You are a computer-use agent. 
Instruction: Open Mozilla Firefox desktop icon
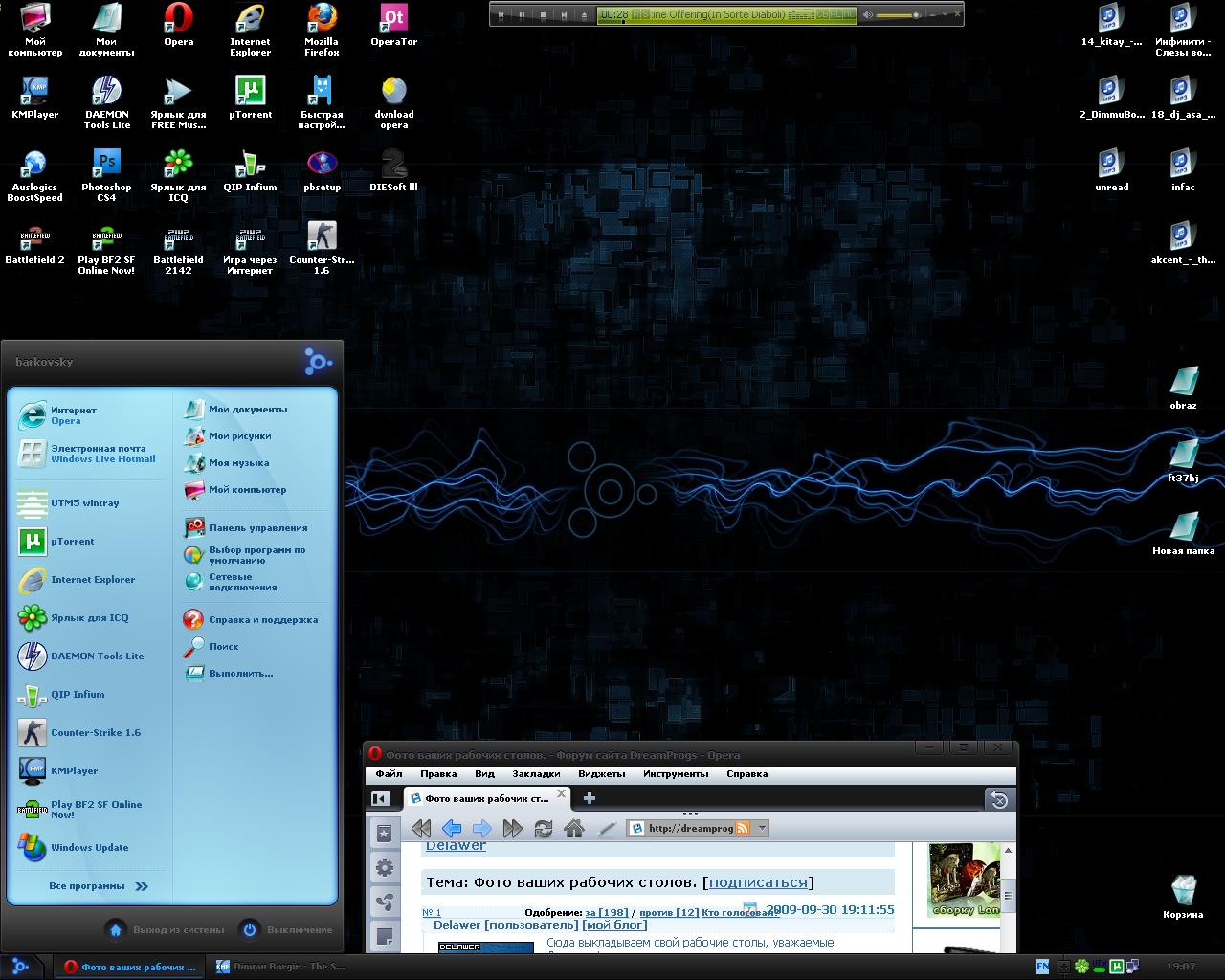tap(322, 29)
